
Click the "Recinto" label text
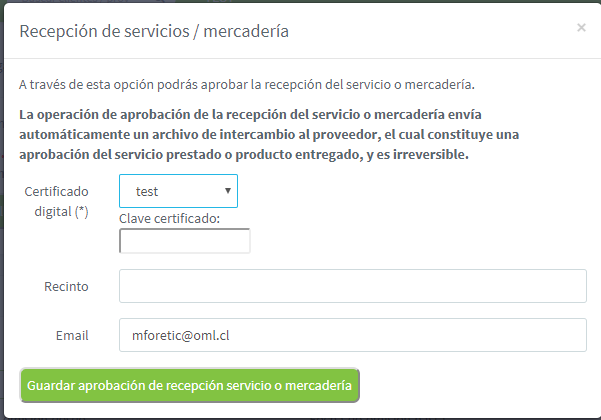(x=66, y=287)
